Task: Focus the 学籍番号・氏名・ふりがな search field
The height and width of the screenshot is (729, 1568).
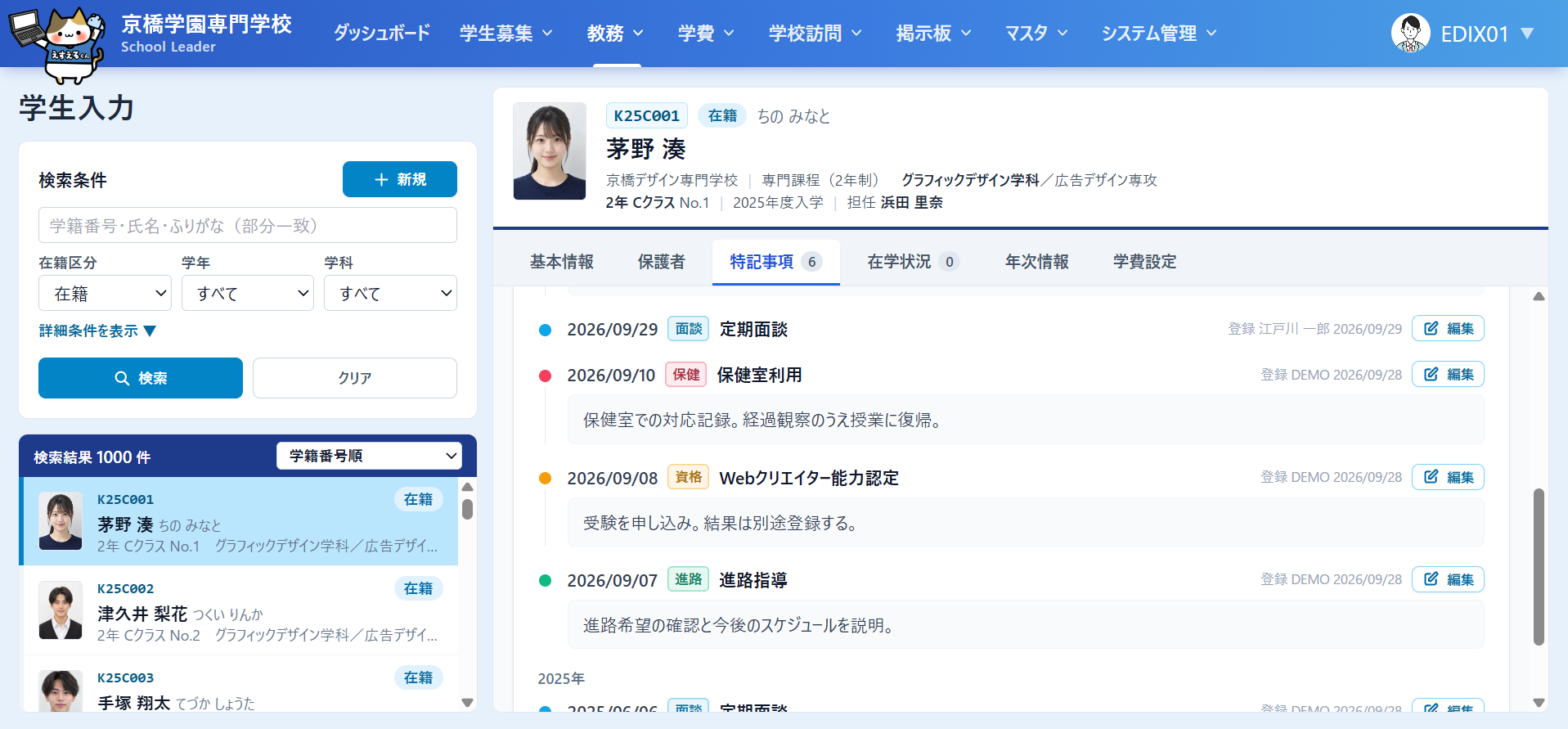Action: tap(248, 225)
